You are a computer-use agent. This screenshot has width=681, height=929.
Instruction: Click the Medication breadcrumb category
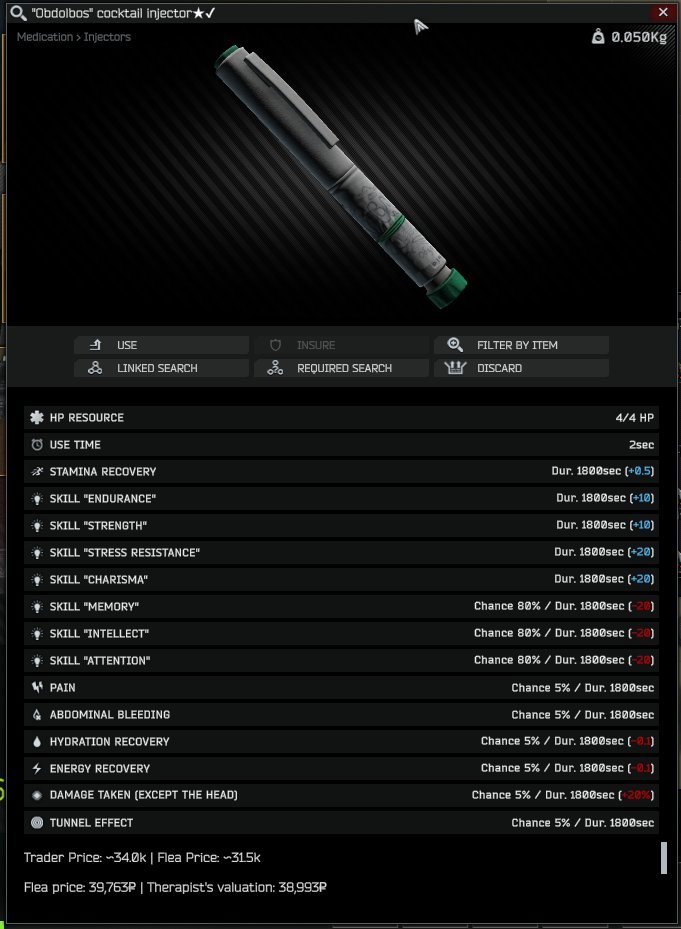coord(44,37)
